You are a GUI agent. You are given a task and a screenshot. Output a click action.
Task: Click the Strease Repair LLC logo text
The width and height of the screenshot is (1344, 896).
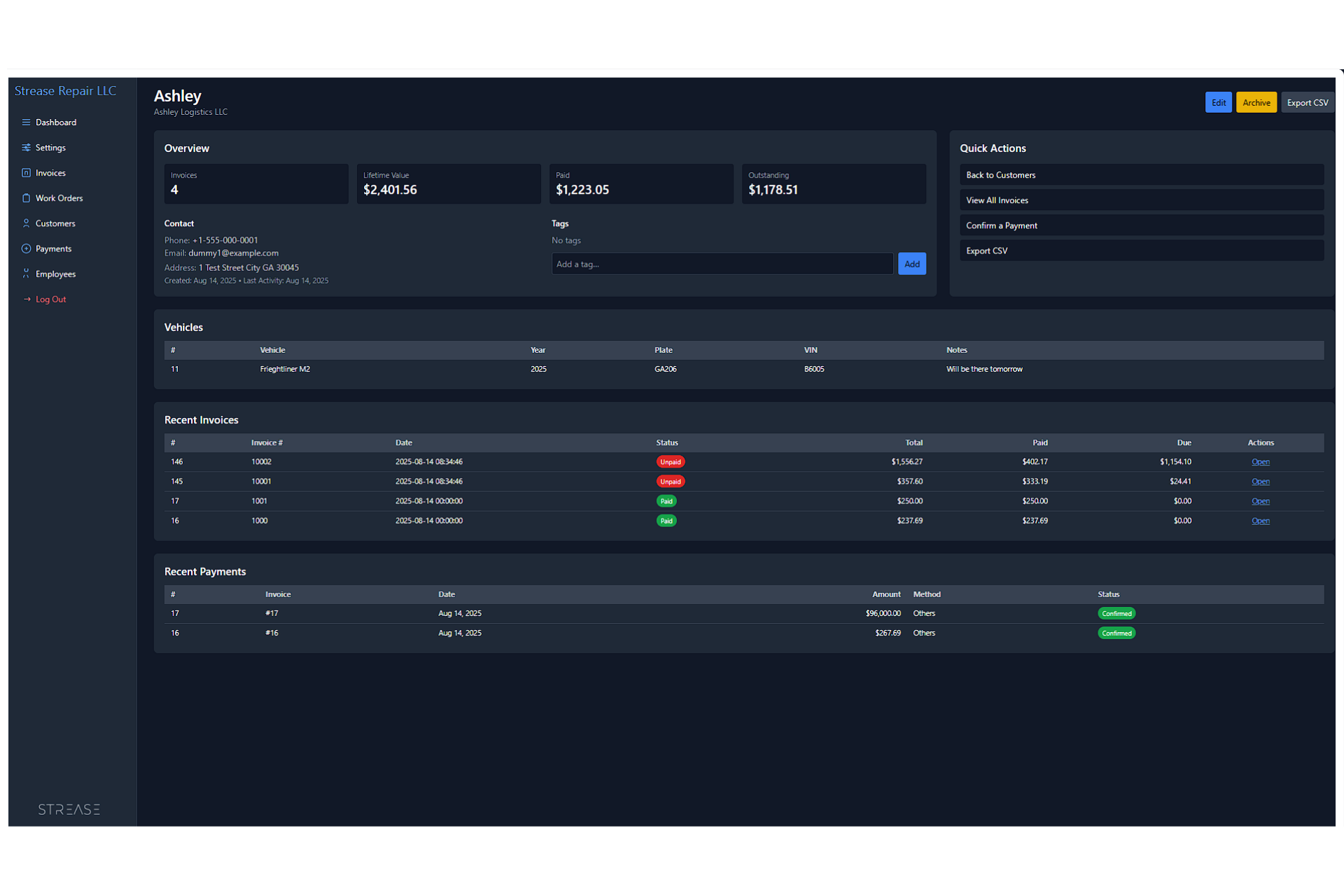click(x=66, y=91)
